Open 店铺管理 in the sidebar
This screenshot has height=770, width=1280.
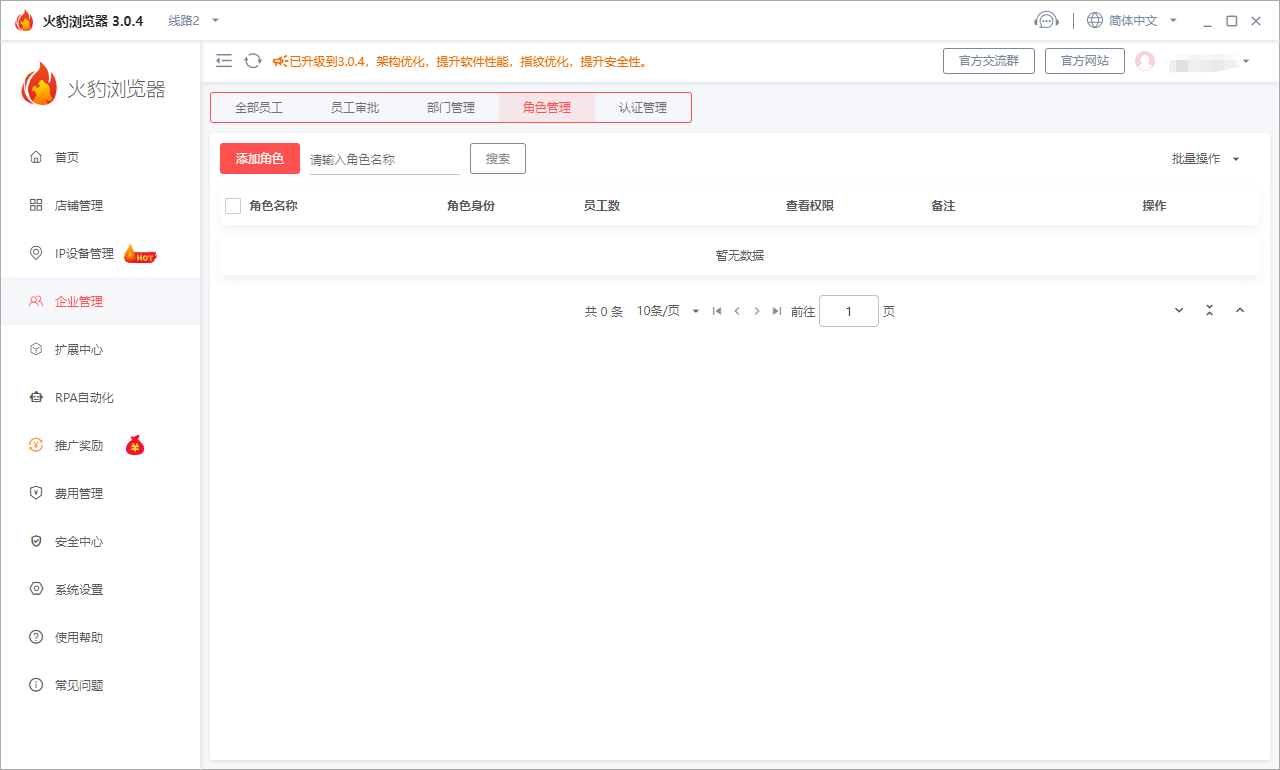tap(79, 205)
